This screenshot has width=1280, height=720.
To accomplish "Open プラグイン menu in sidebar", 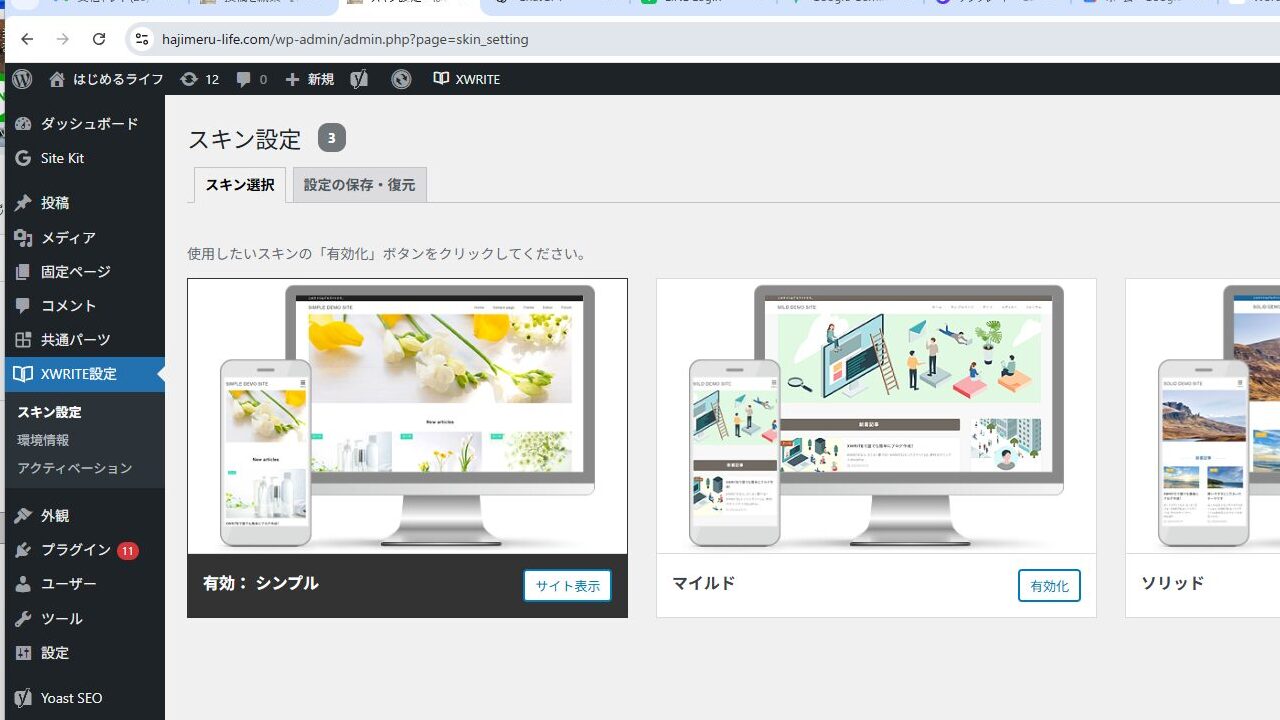I will pyautogui.click(x=76, y=550).
